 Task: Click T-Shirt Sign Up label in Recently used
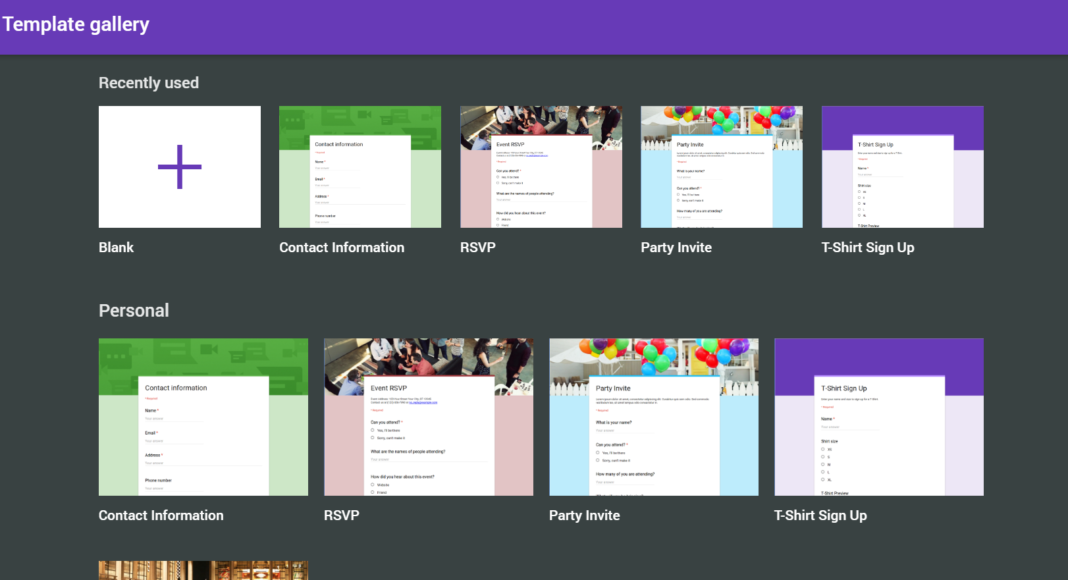867,248
